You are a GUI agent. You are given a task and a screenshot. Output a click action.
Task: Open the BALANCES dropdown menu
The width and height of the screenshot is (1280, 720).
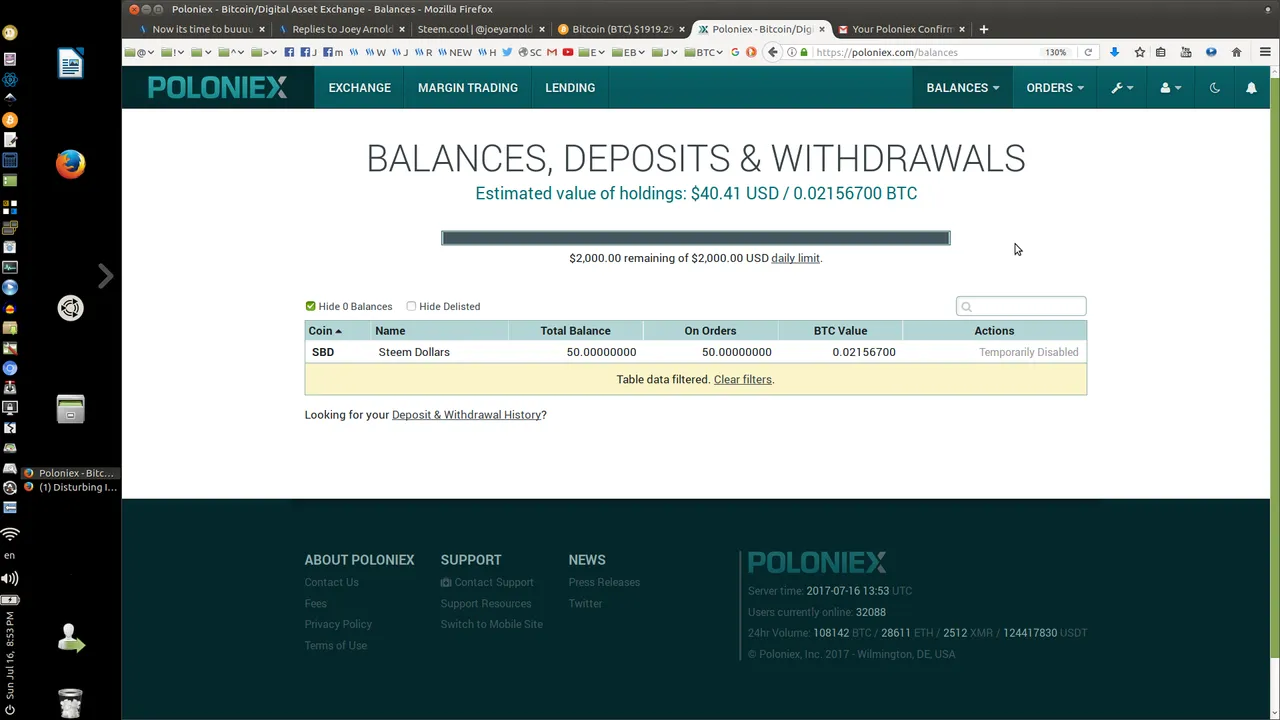(962, 88)
